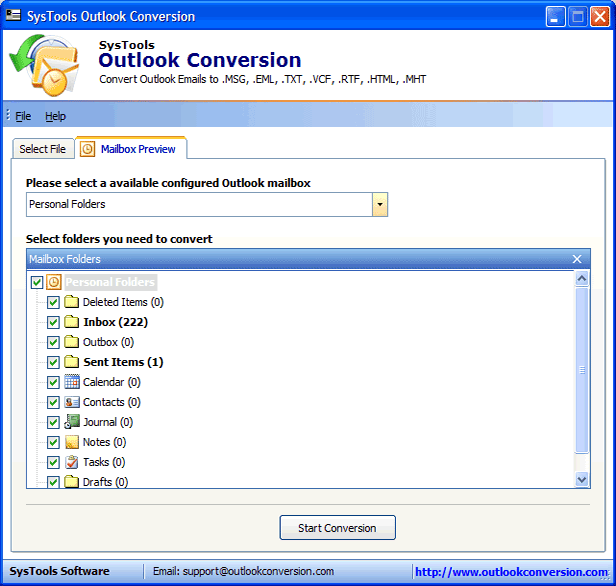This screenshot has height=586, width=616.
Task: Uncheck the Inbox (222) checkbox
Action: 53,322
